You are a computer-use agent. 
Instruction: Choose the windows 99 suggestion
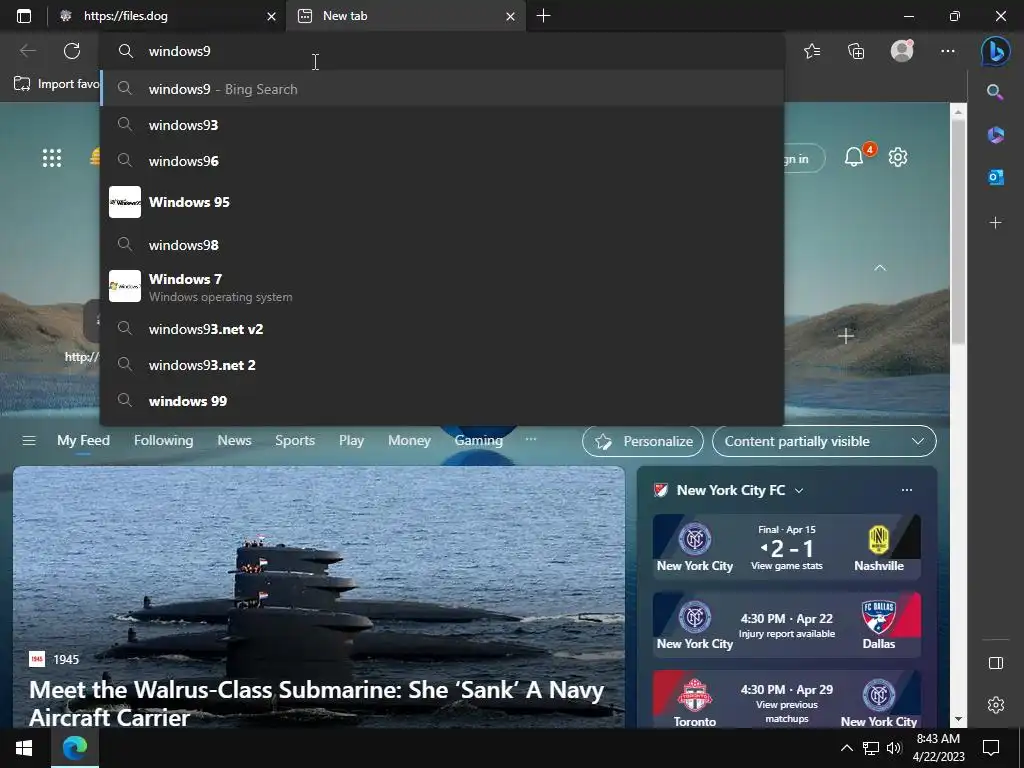coord(442,401)
